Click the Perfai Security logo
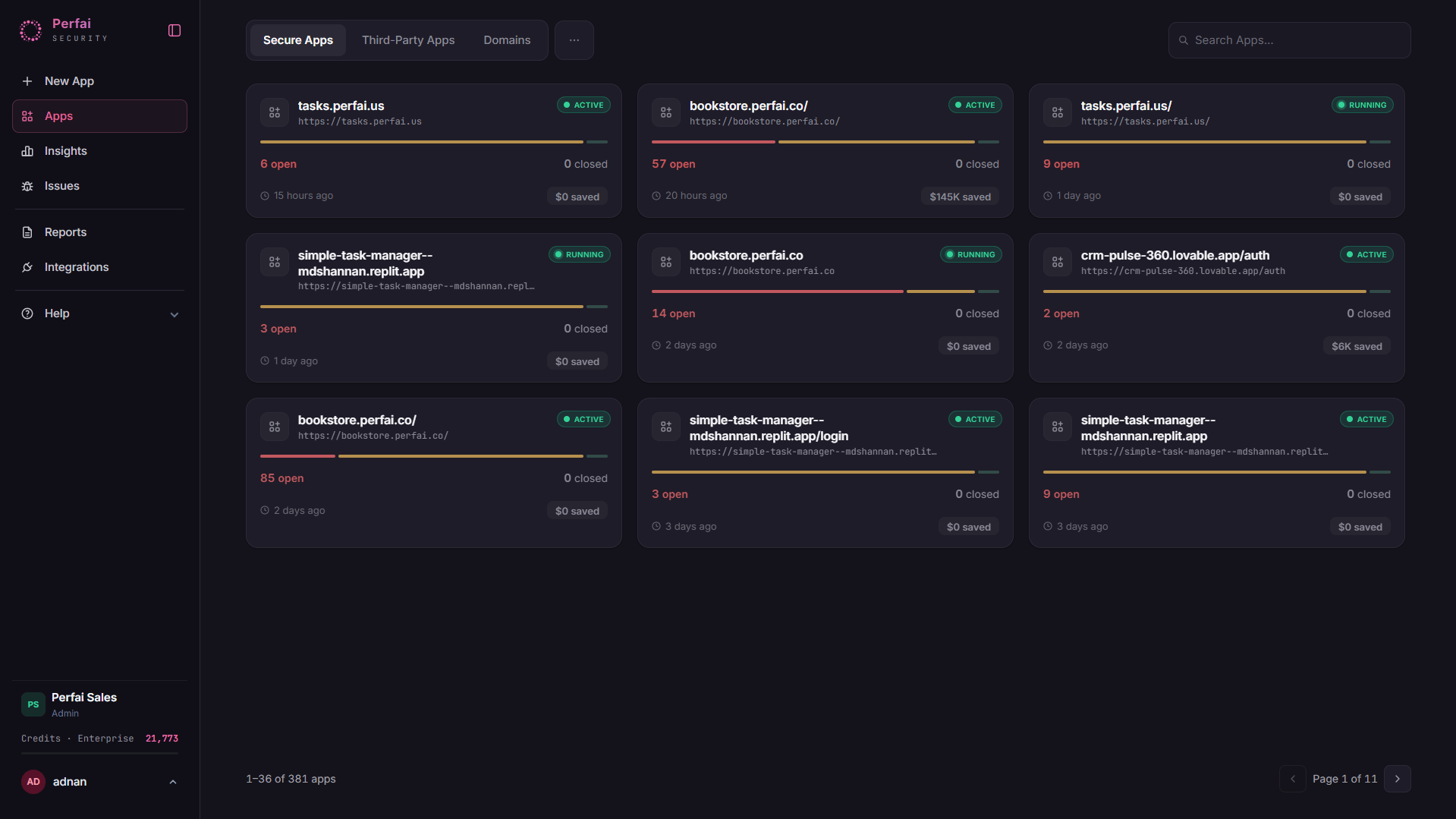Screen dimensions: 1456x819 pos(64,30)
